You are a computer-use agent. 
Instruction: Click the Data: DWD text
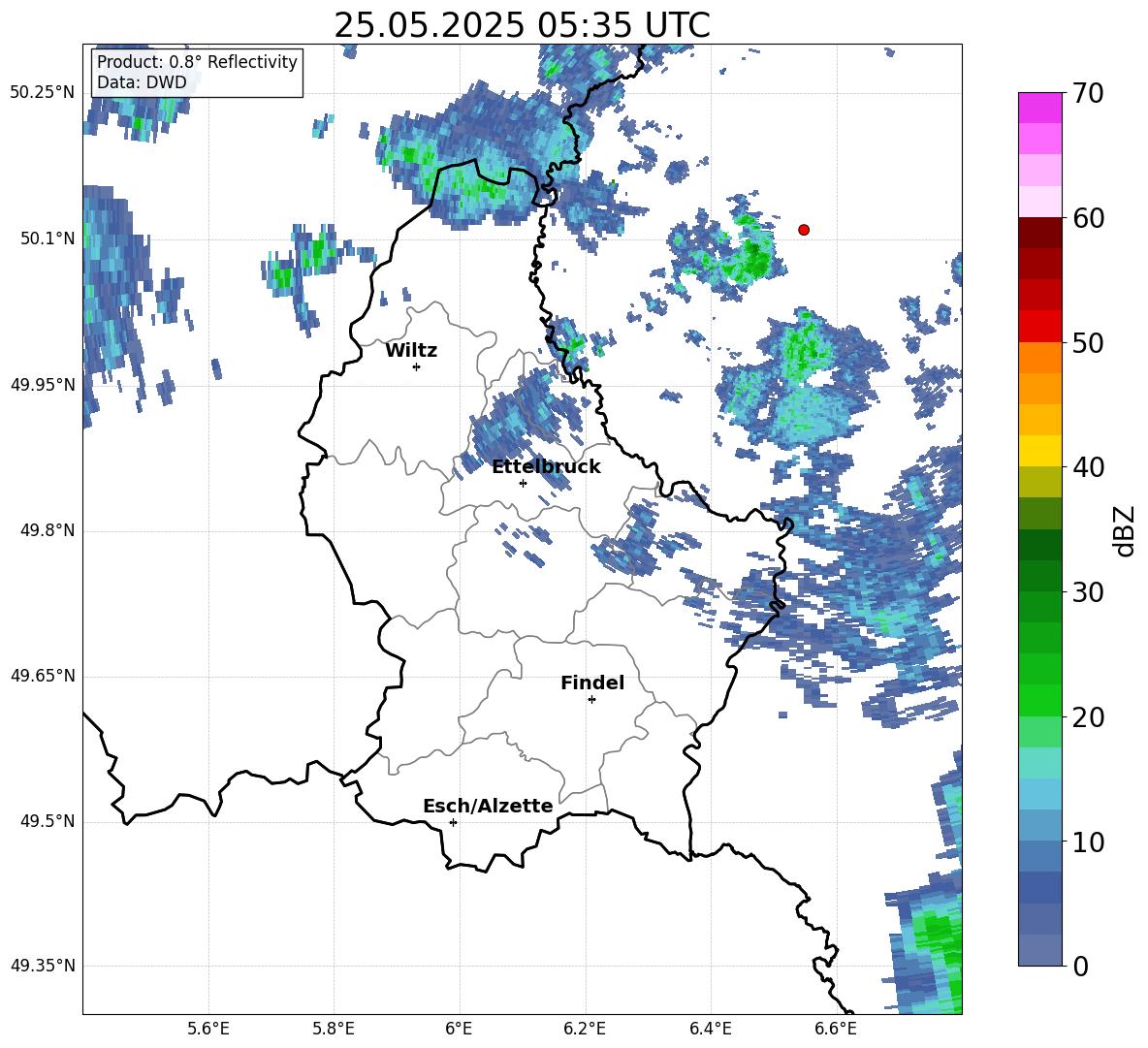coord(142,82)
